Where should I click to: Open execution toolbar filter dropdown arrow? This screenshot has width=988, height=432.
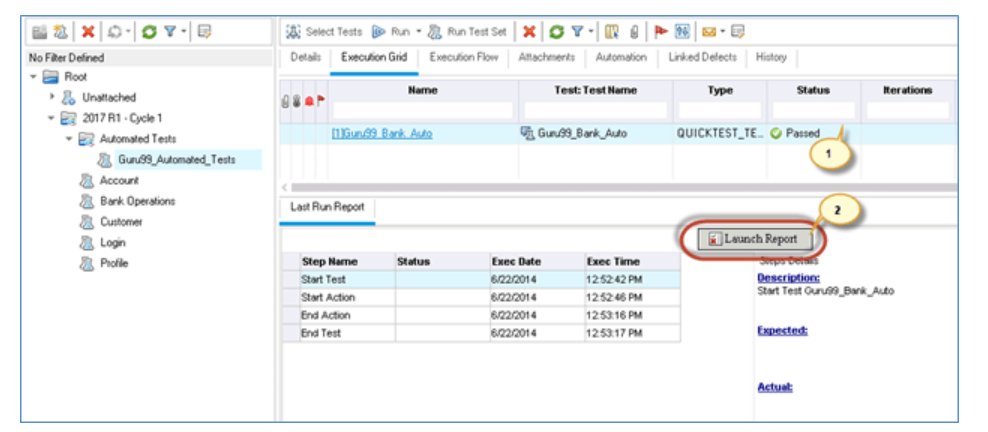590,31
